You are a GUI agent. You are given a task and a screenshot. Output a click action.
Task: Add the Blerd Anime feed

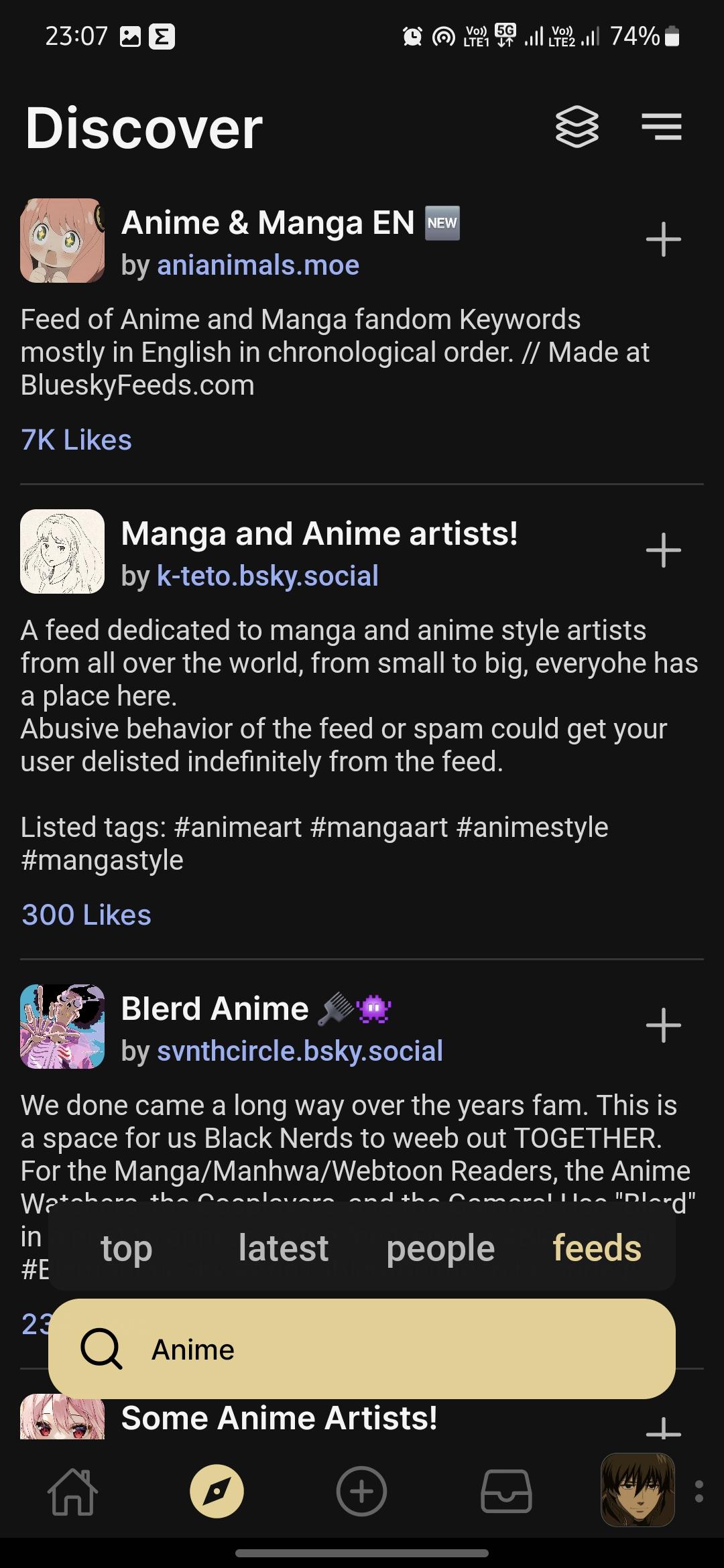663,1026
